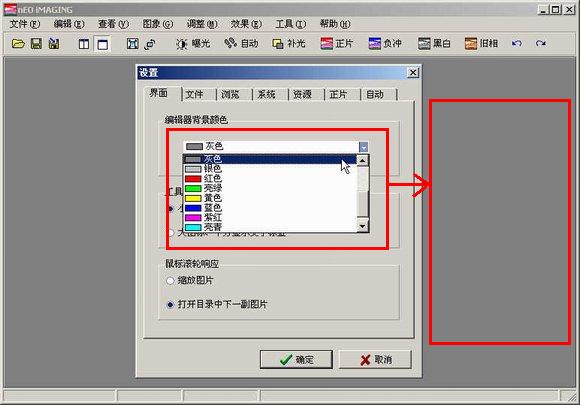Click the open folder toolbar icon
Screen dimensions: 580x405
point(18,44)
